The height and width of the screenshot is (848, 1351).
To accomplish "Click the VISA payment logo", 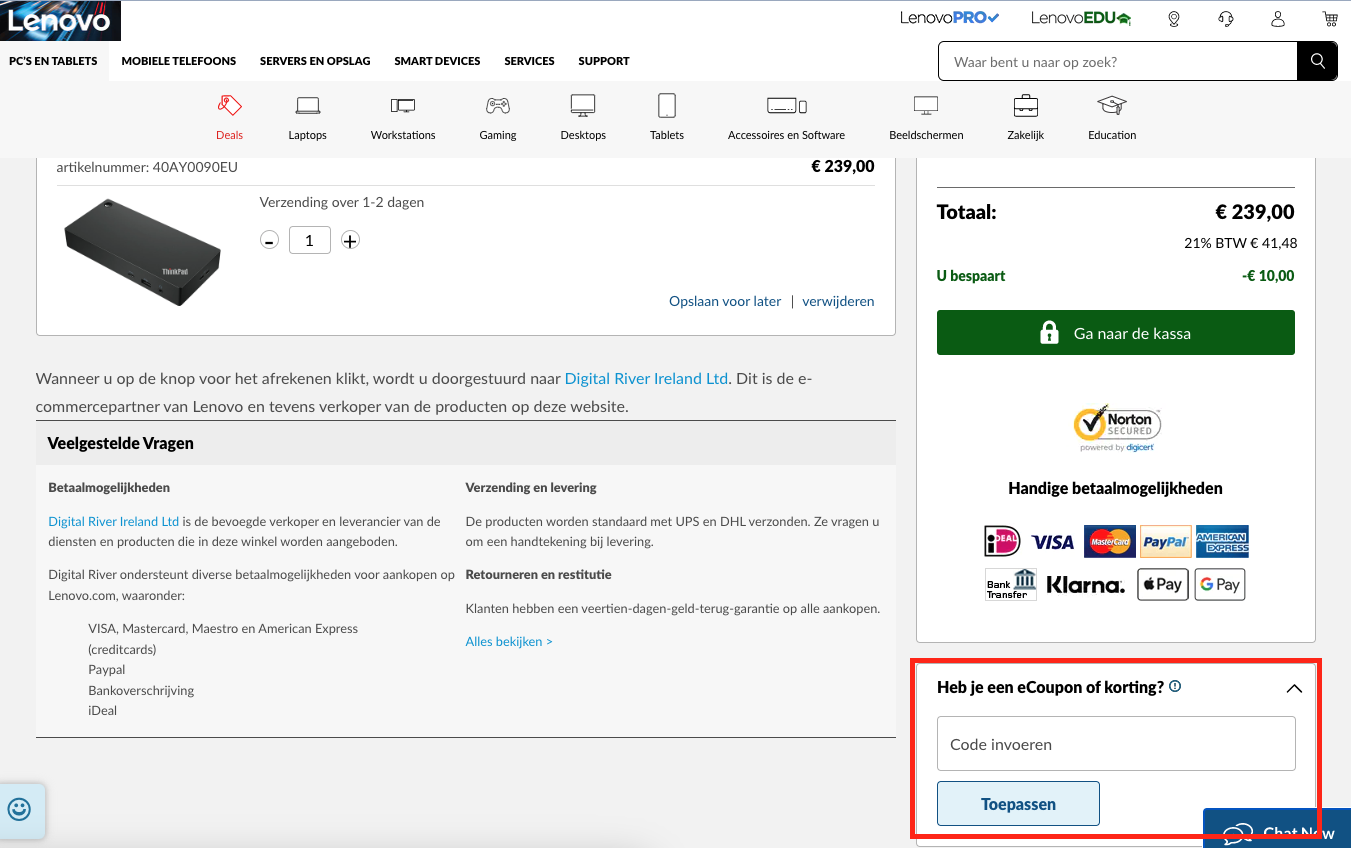I will (x=1052, y=542).
